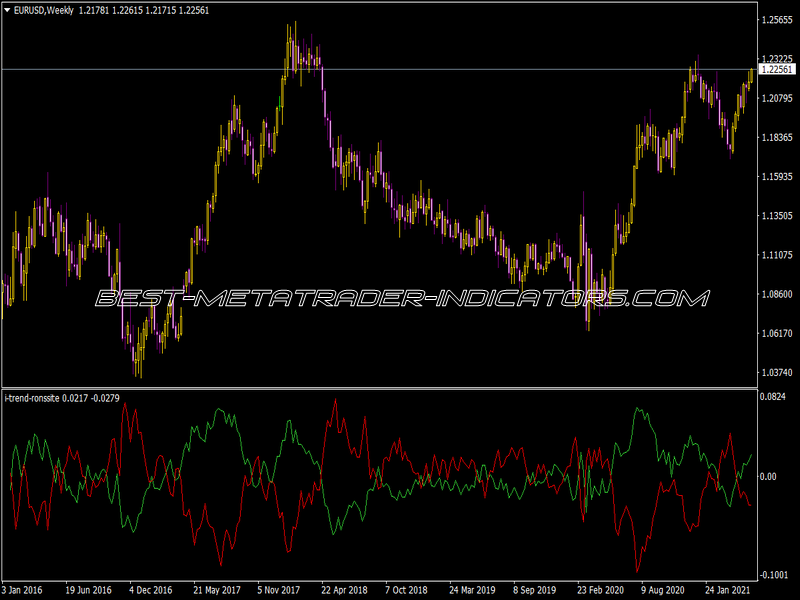Click the 1.08600 price axis value
The image size is (800, 600).
pyautogui.click(x=777, y=294)
